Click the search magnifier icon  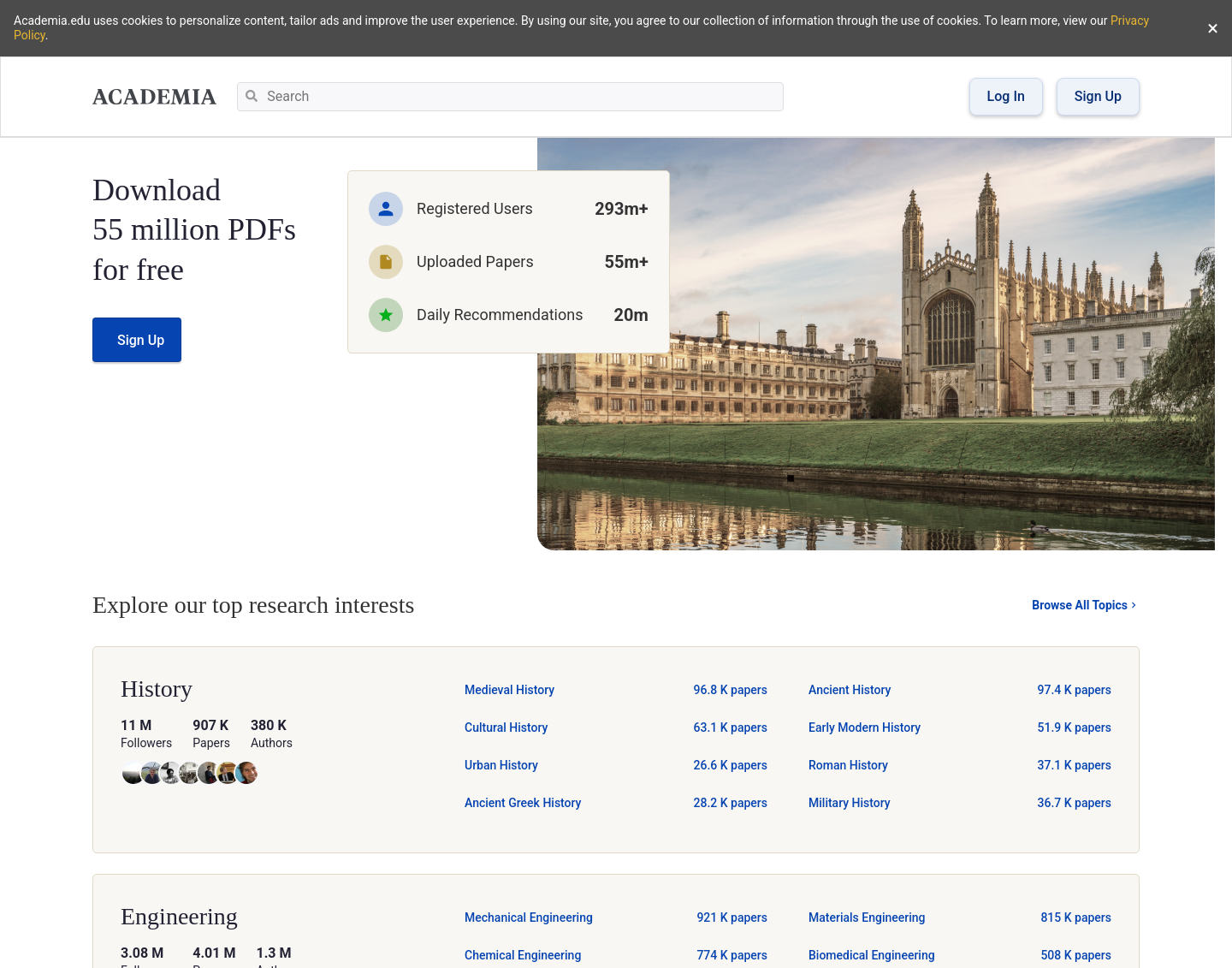[x=252, y=96]
